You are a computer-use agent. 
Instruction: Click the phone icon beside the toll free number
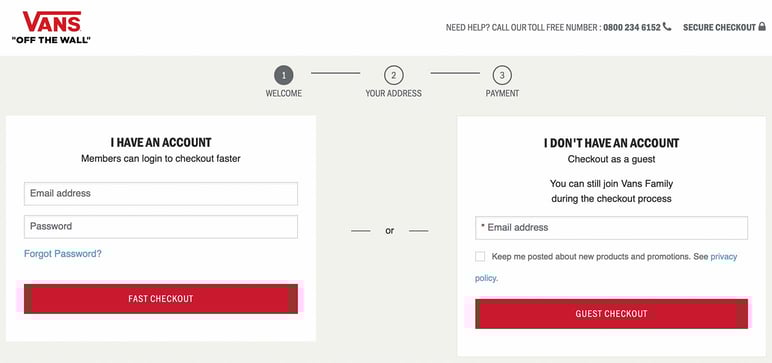pyautogui.click(x=667, y=27)
